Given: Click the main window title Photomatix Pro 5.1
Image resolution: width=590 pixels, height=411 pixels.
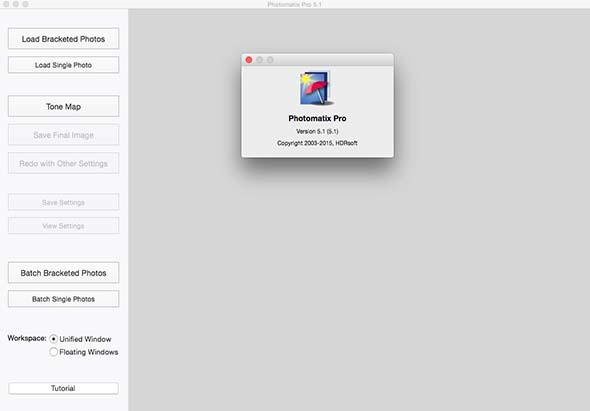Looking at the screenshot, I should 295,5.
